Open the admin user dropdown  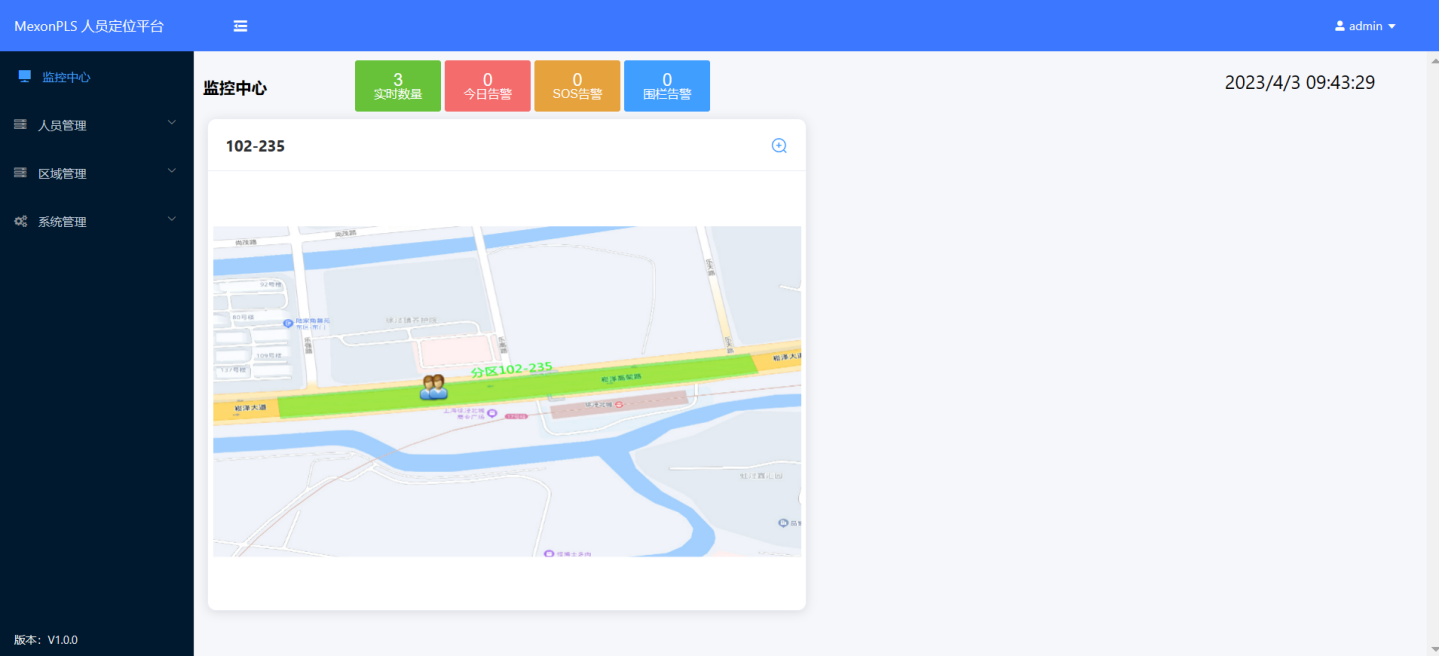[1365, 26]
